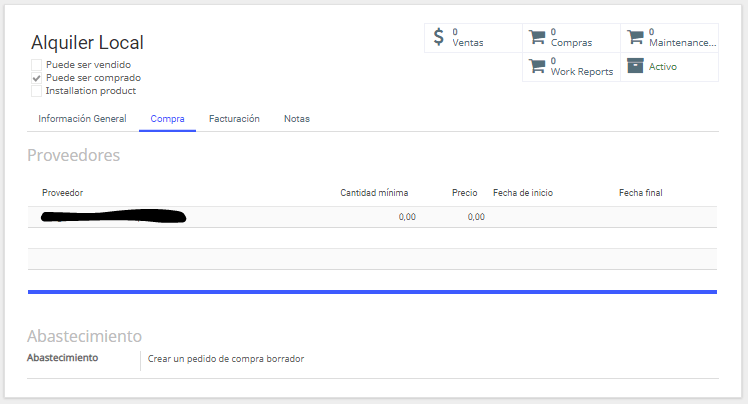
Task: Uncheck Puede ser comprado checkbox
Action: coord(36,78)
